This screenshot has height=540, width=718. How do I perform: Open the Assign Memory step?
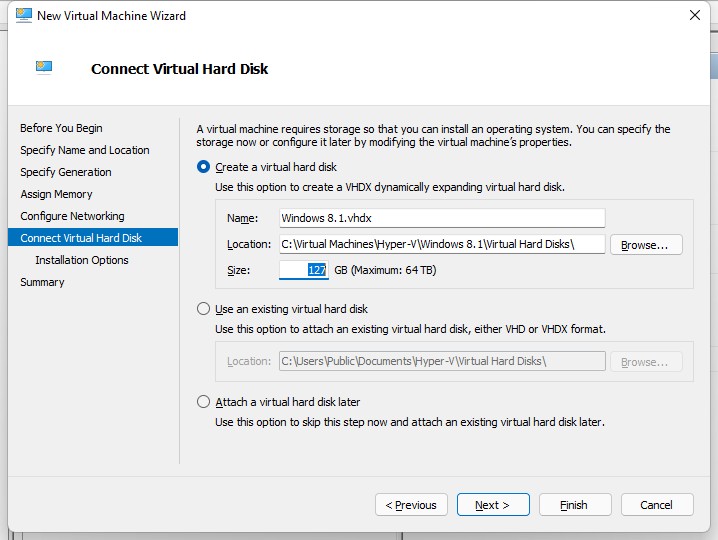pyautogui.click(x=56, y=194)
